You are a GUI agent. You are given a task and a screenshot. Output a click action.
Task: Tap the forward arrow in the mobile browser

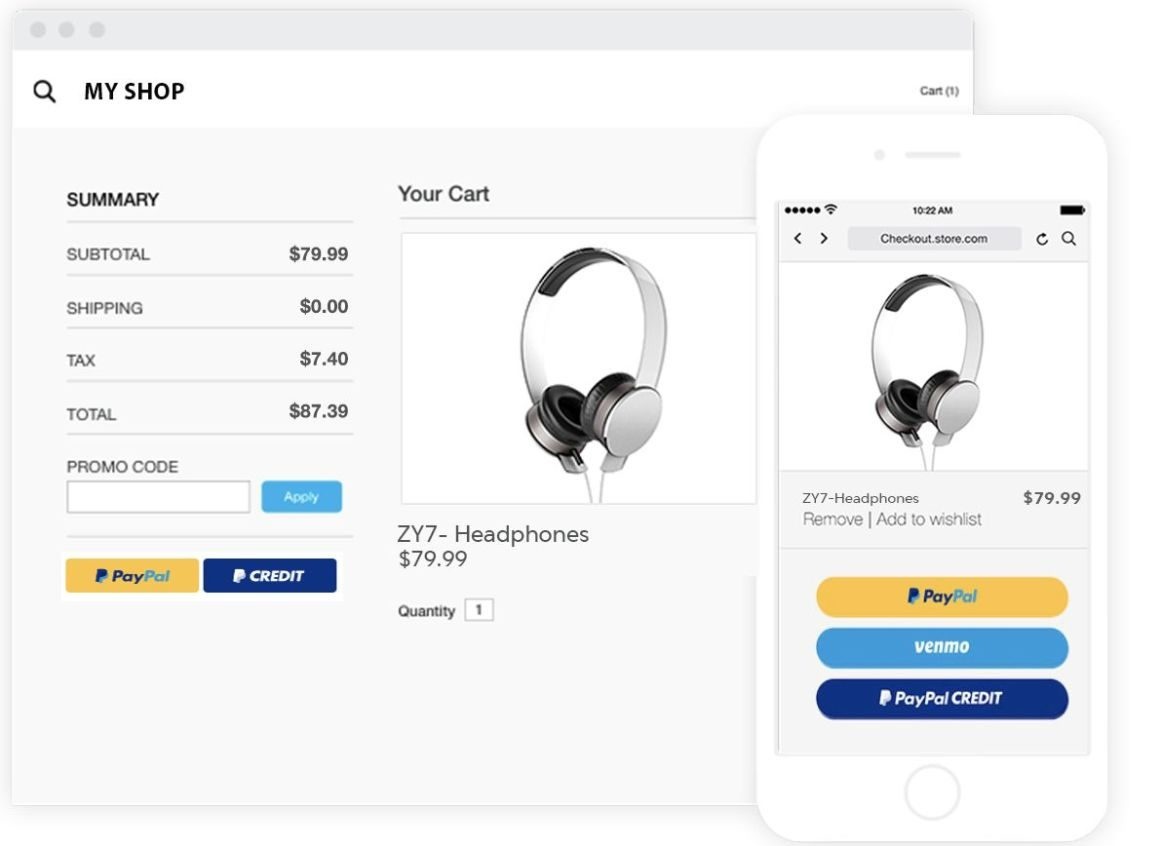[824, 239]
